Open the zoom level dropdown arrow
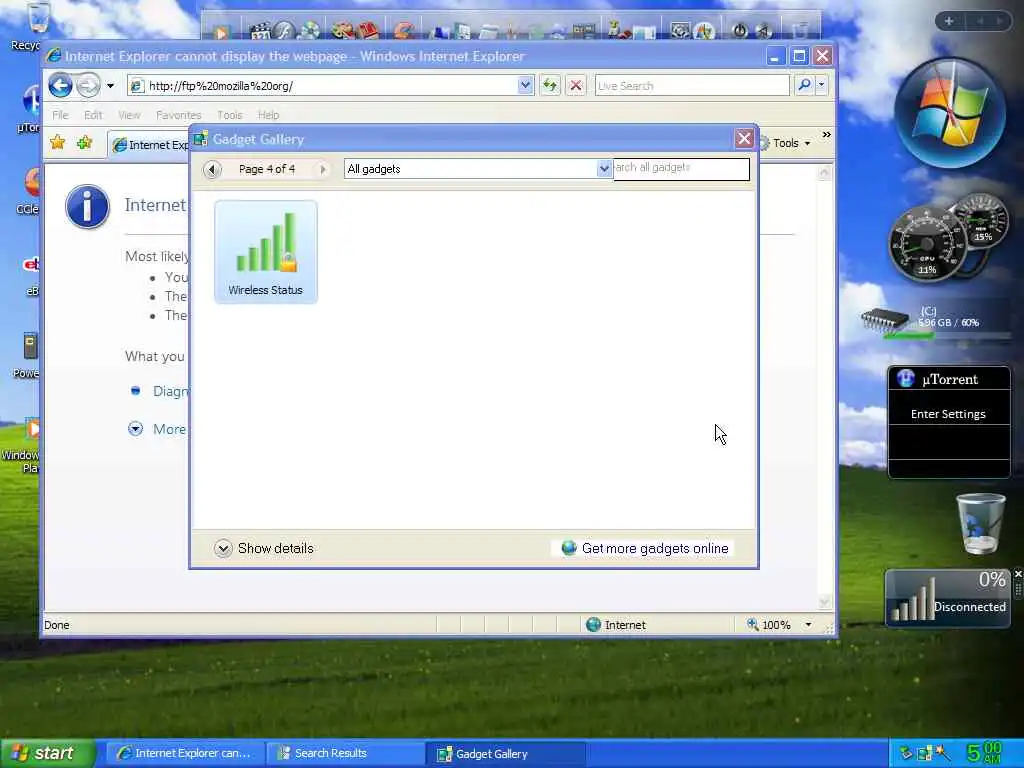Viewport: 1024px width, 768px height. click(808, 625)
